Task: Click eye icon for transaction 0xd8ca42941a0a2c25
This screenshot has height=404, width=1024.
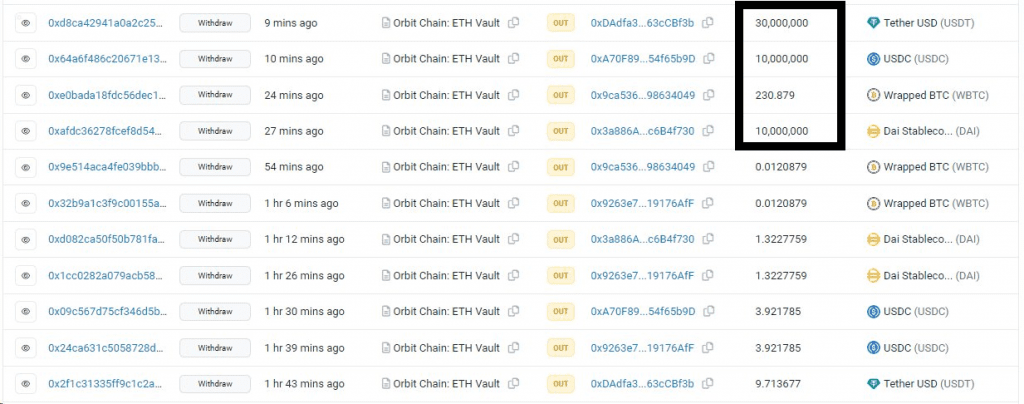Action: pos(26,23)
